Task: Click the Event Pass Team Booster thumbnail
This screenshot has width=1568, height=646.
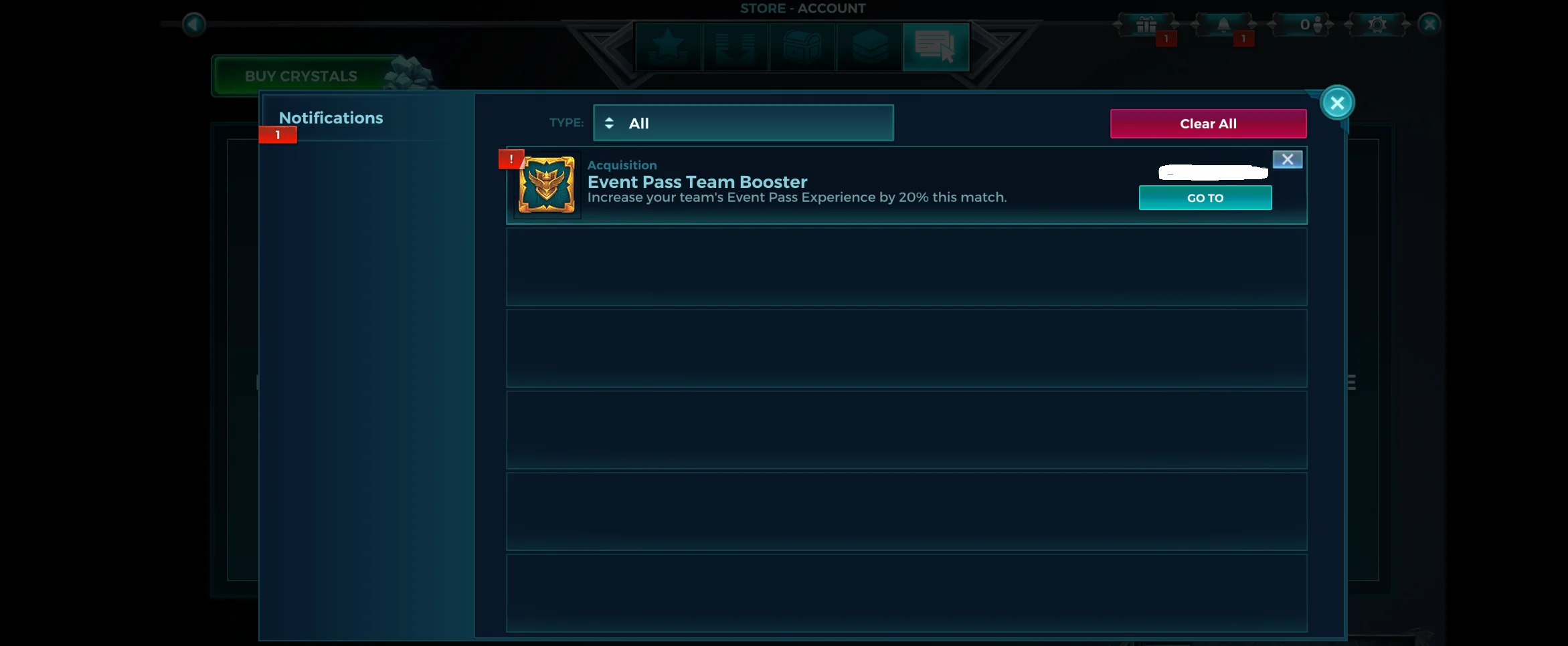Action: tap(547, 185)
